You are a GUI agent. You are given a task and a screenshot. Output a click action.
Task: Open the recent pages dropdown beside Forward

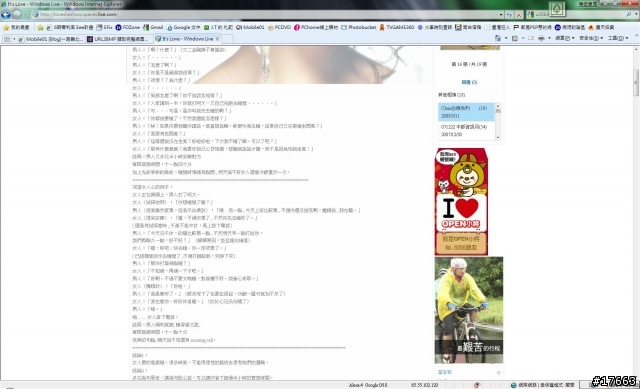coord(25,15)
